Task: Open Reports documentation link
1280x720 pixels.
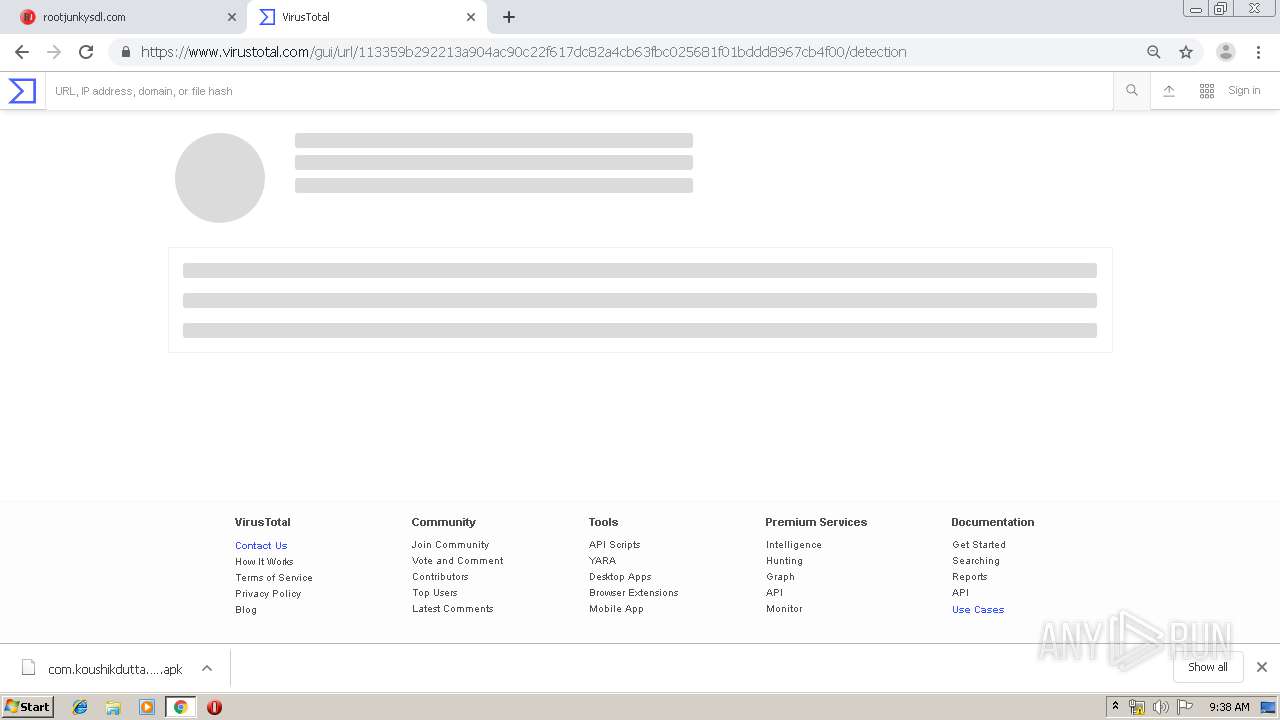Action: (969, 577)
